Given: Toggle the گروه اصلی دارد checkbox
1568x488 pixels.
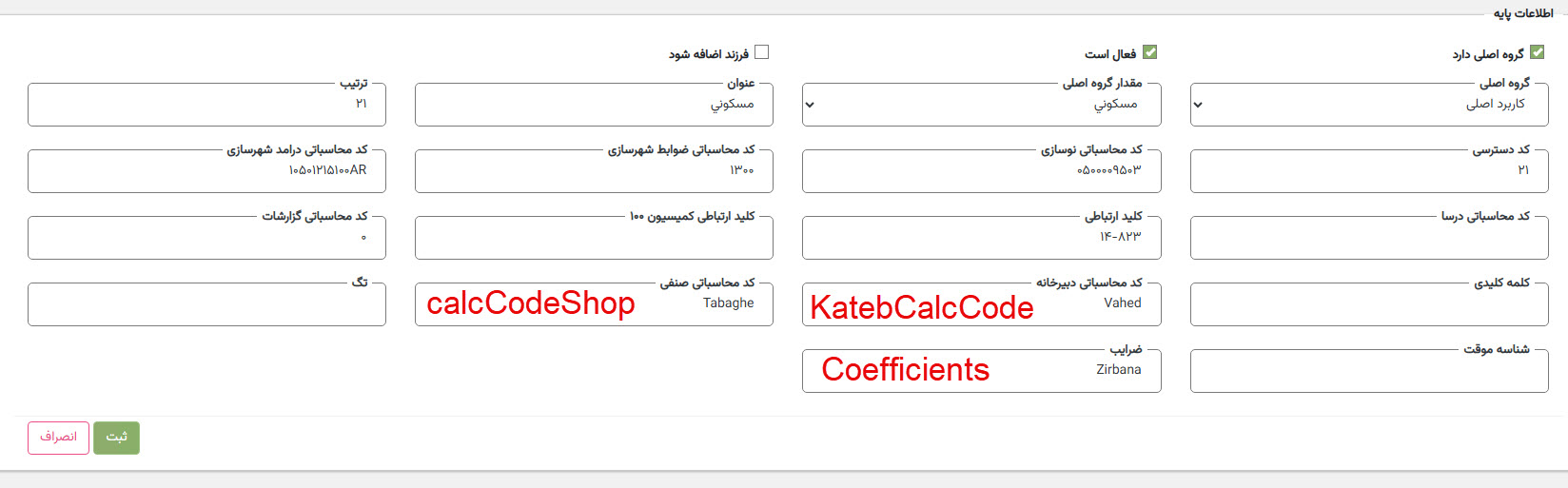Looking at the screenshot, I should click(x=1537, y=52).
